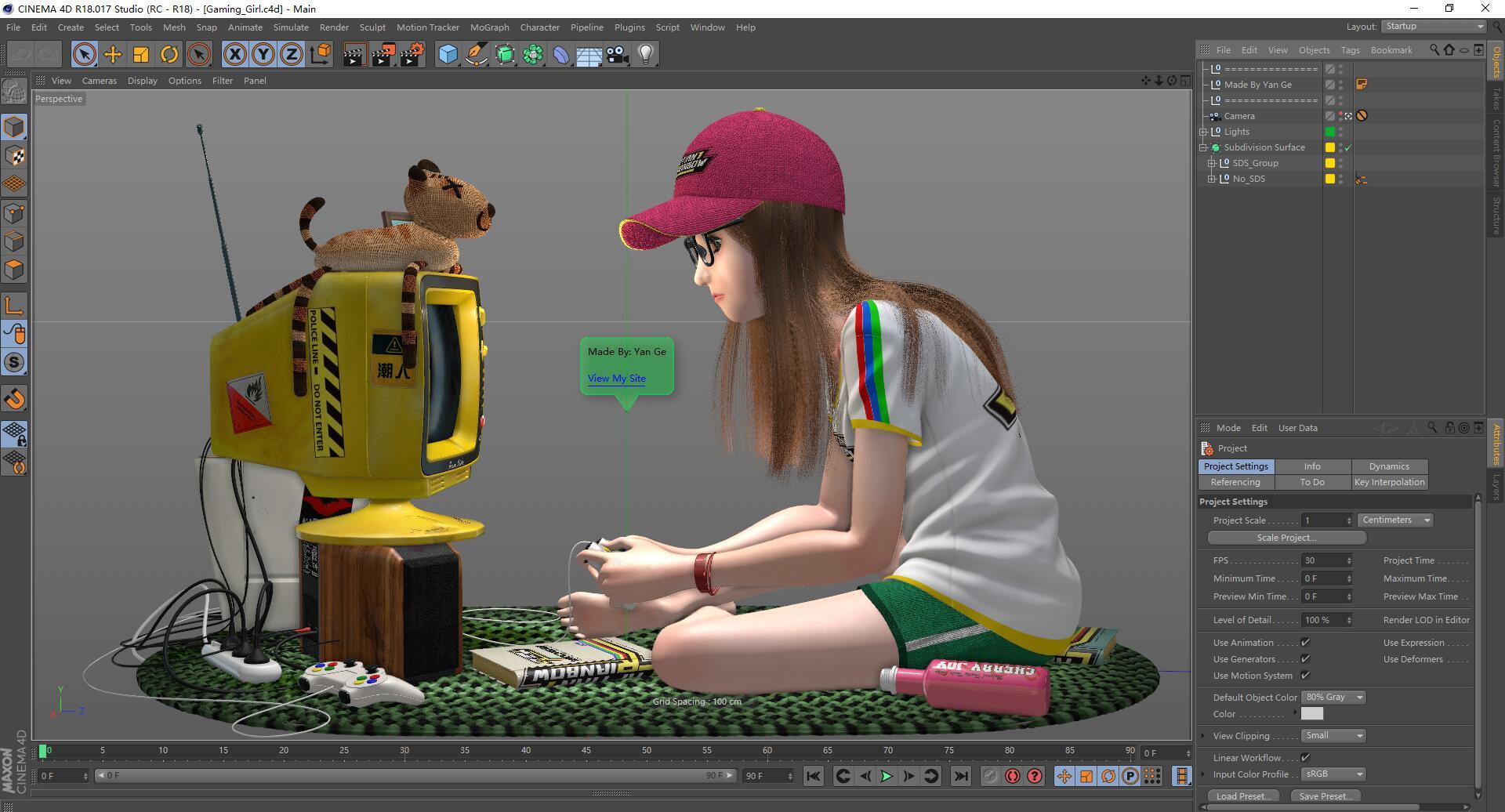Disable the Use Animation checkbox
The image size is (1505, 812).
(x=1305, y=642)
